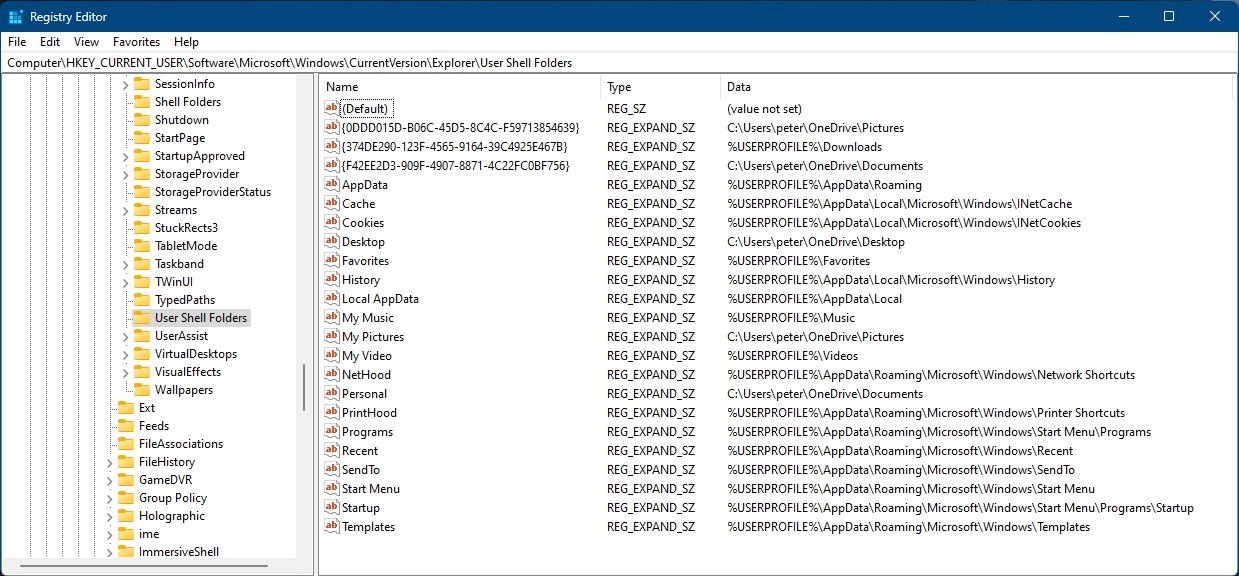The image size is (1239, 576).
Task: Select the Programs value name
Action: point(367,431)
